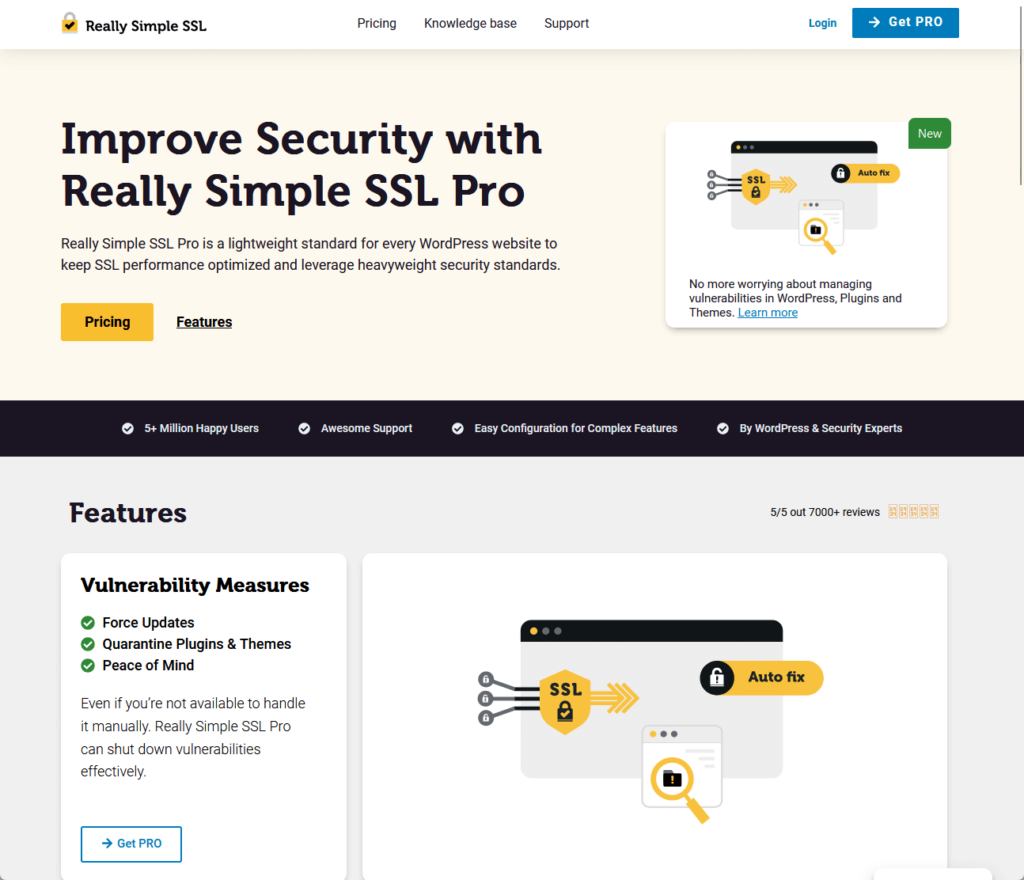This screenshot has width=1024, height=880.
Task: Click the star rating icons next to reviews
Action: pyautogui.click(x=914, y=512)
